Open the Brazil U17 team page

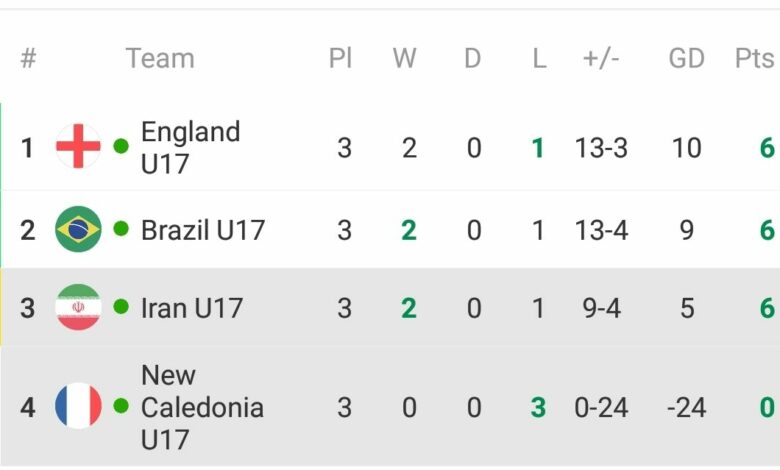click(203, 230)
